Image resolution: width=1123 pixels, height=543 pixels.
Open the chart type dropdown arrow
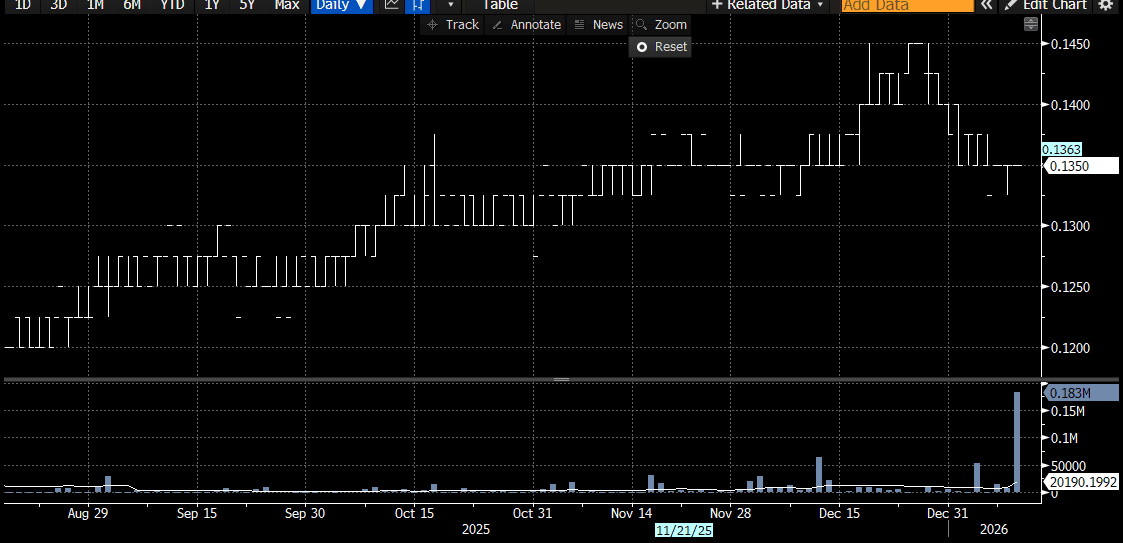pos(451,5)
